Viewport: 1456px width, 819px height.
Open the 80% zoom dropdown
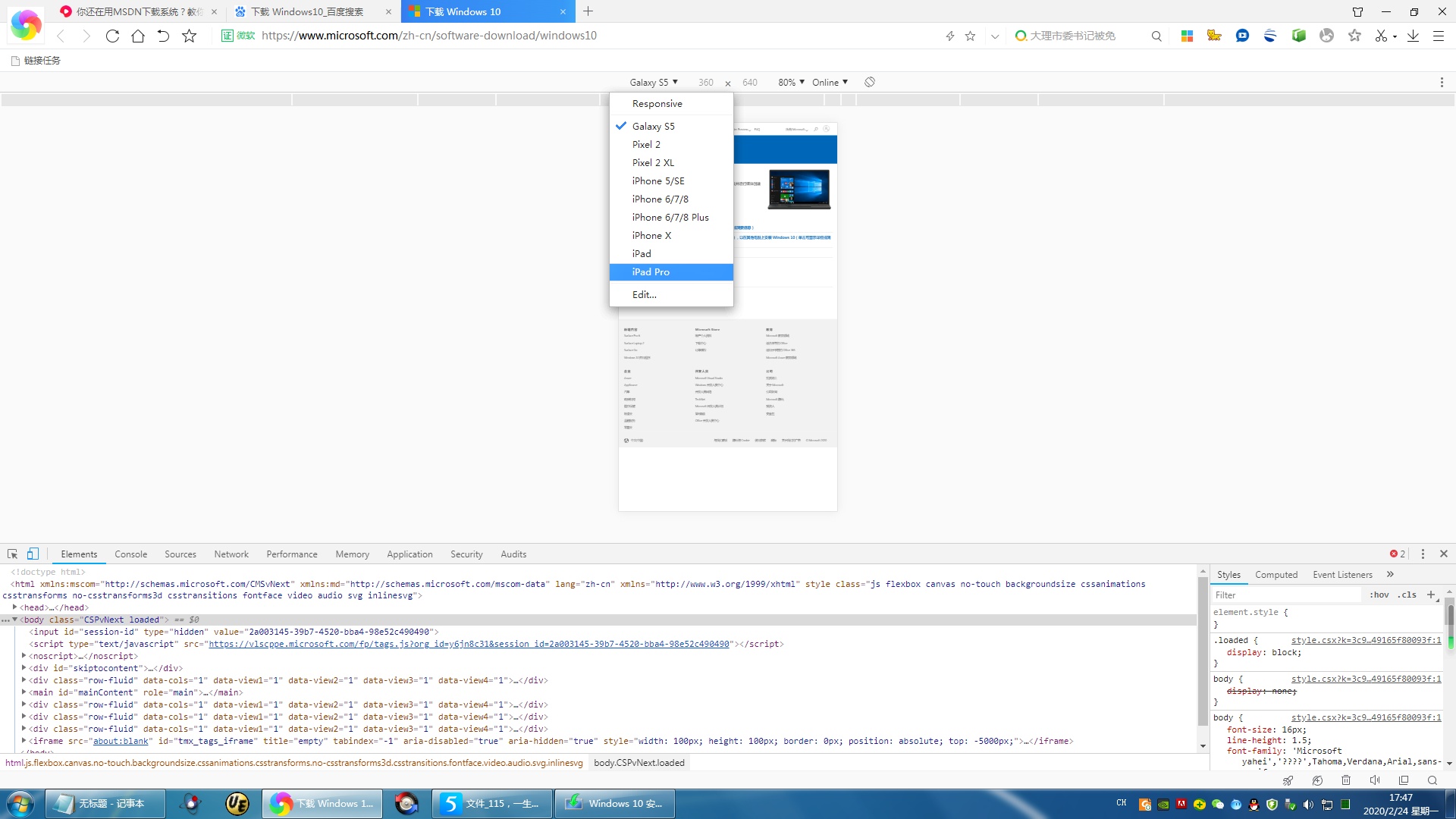tap(791, 82)
